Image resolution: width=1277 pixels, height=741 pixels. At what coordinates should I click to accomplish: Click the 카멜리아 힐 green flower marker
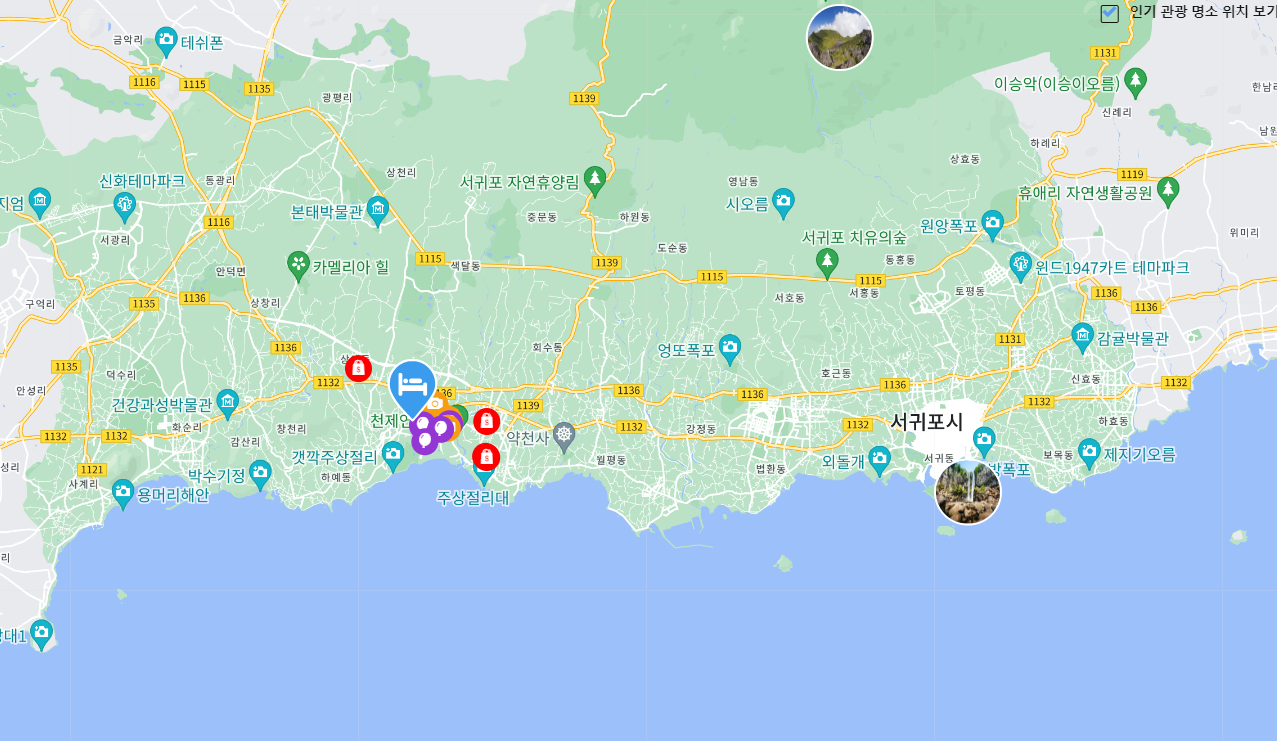coord(298,266)
